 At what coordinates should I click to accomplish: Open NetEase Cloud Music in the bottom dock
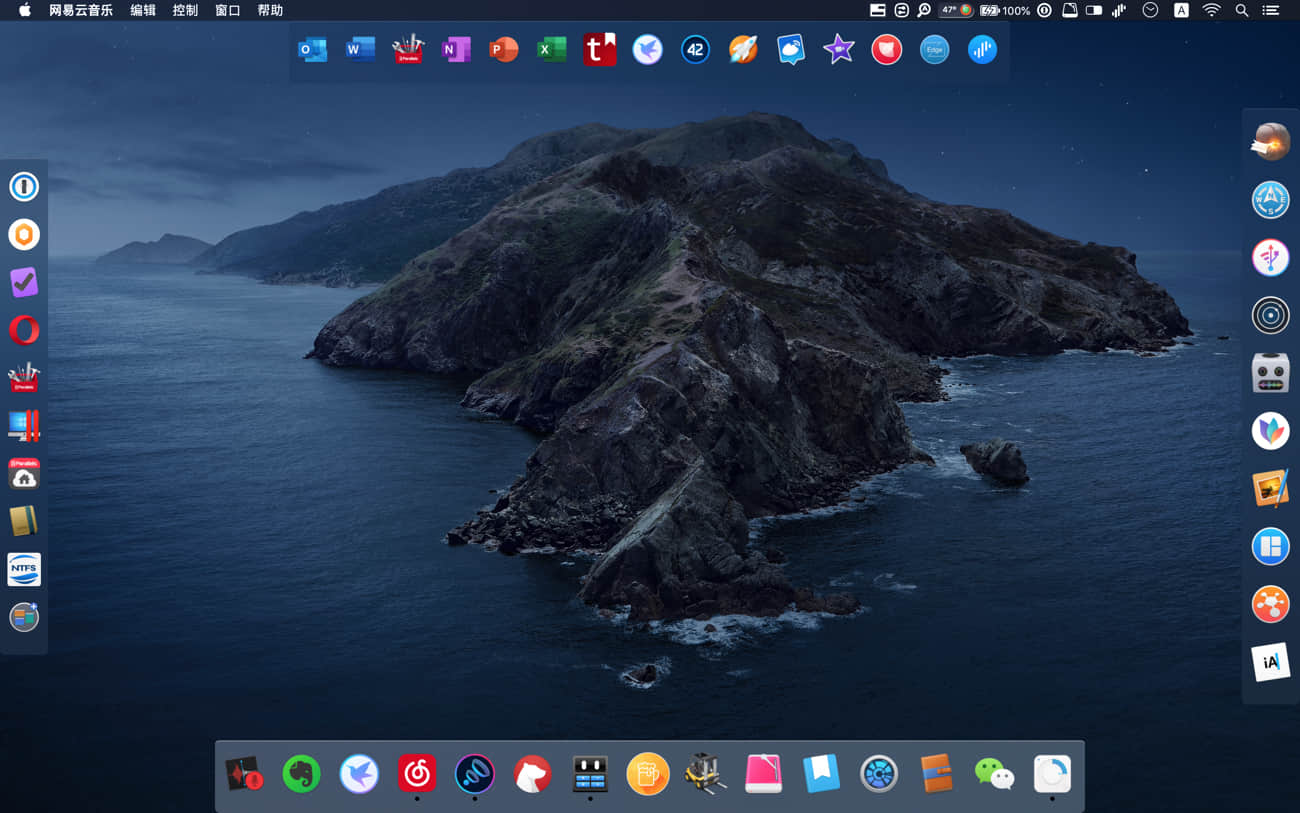point(416,774)
